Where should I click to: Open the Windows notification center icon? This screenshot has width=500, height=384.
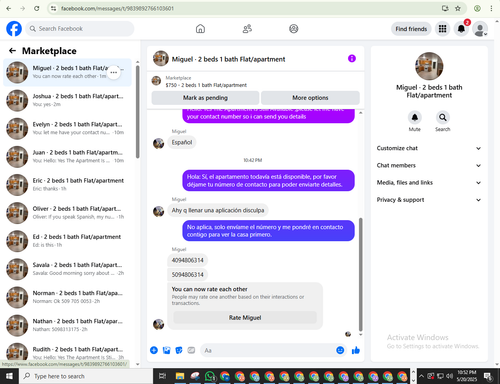click(488, 376)
